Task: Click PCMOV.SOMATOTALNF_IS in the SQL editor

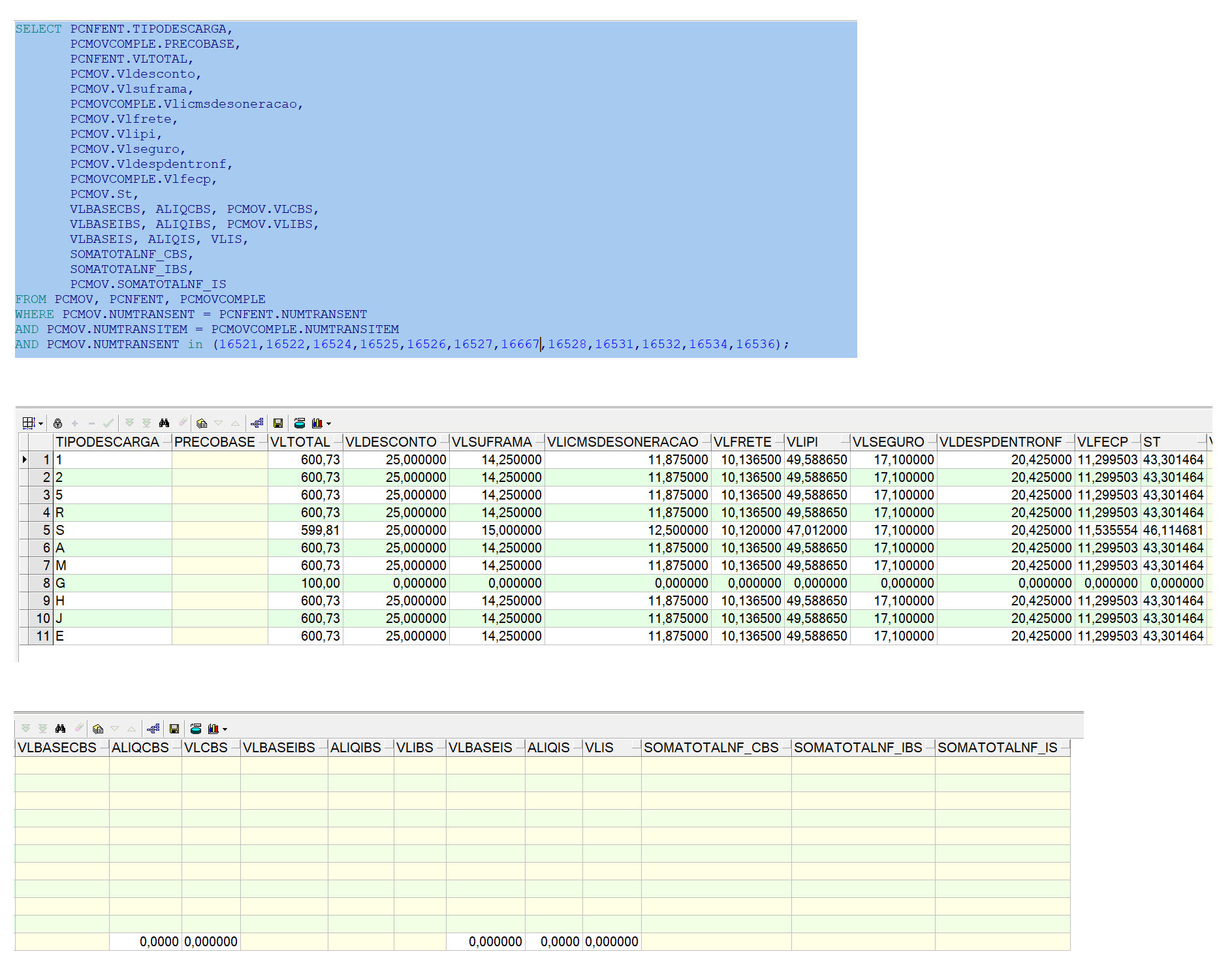Action: pos(148,284)
